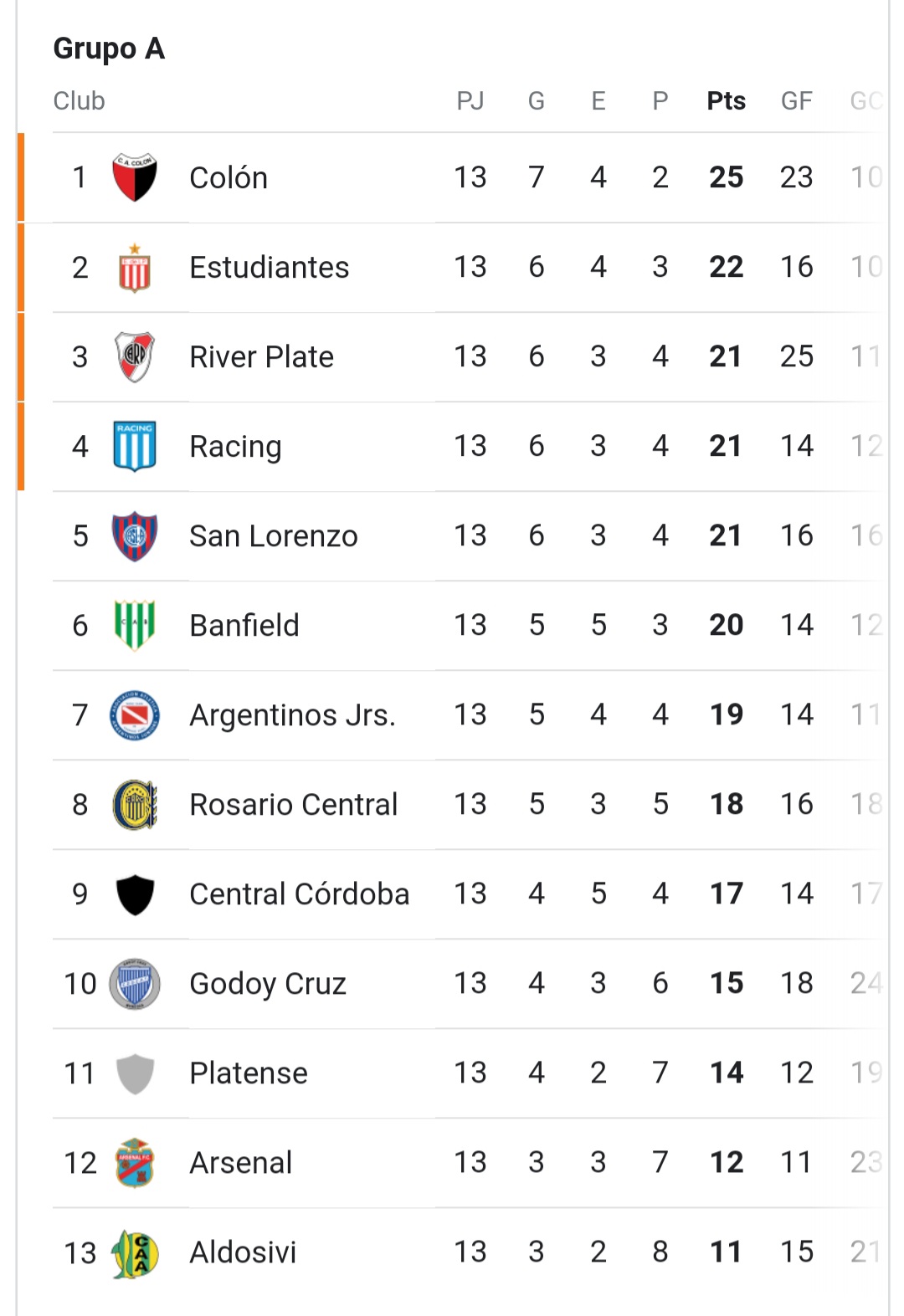
Task: Select the GF column header
Action: (796, 101)
